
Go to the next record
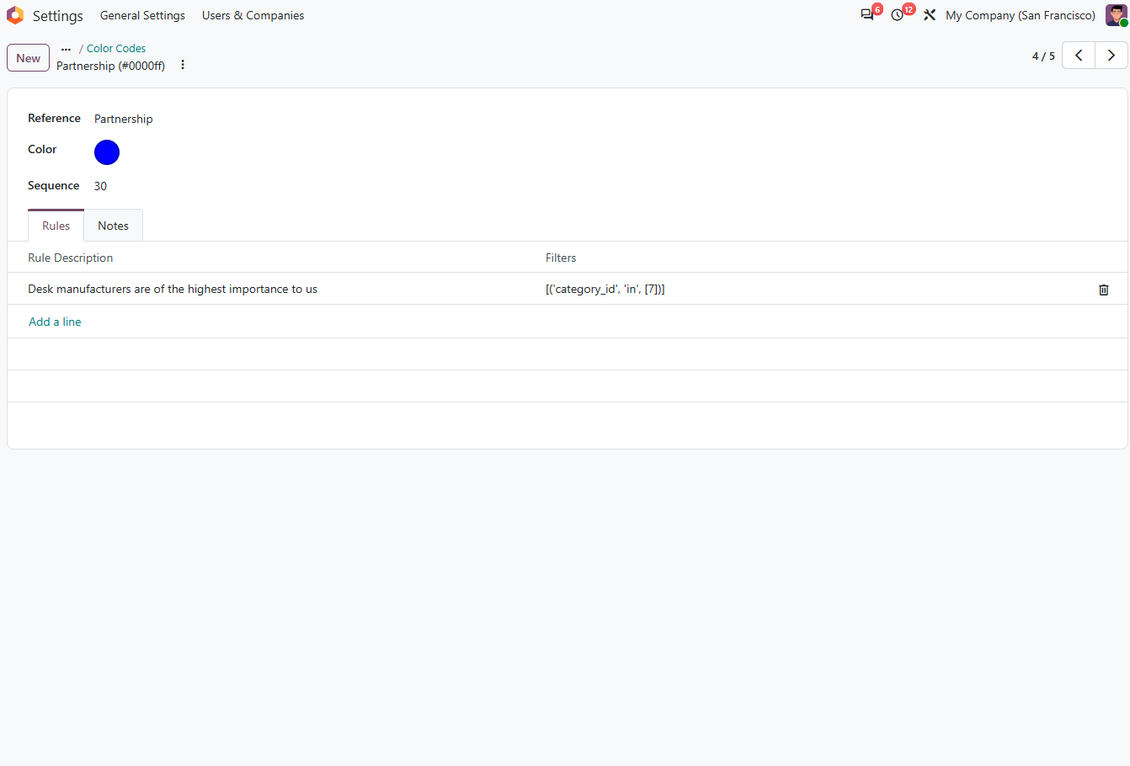coord(1111,55)
